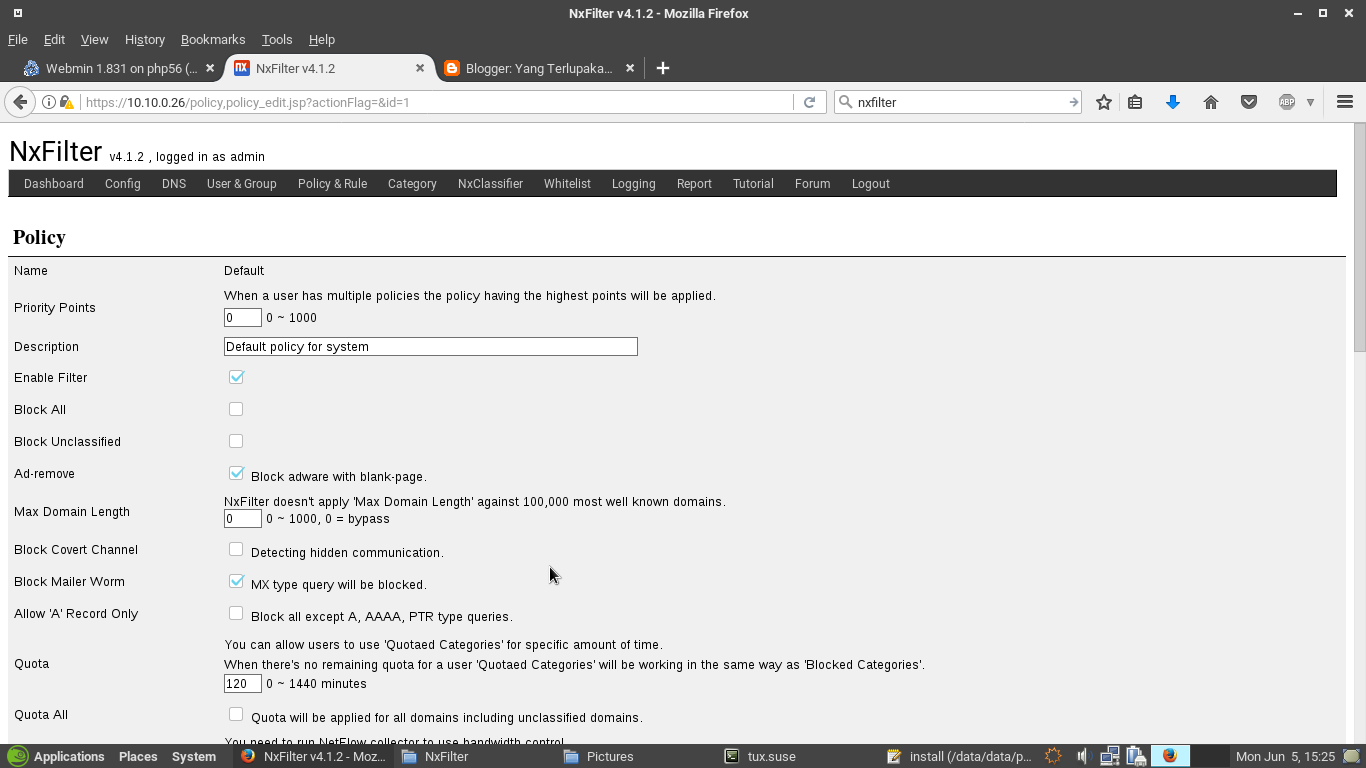Submit search with the go arrow
Image resolution: width=1366 pixels, height=768 pixels.
(1073, 102)
